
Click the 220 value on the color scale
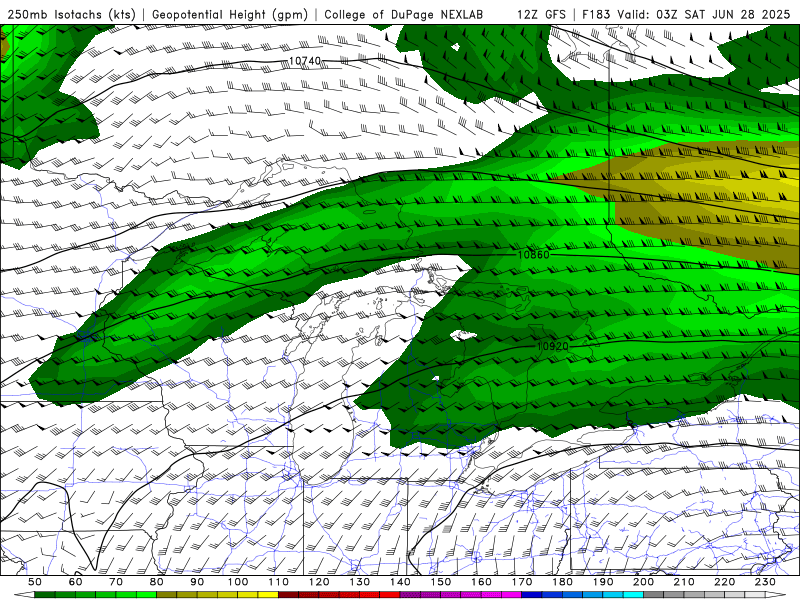[724, 582]
